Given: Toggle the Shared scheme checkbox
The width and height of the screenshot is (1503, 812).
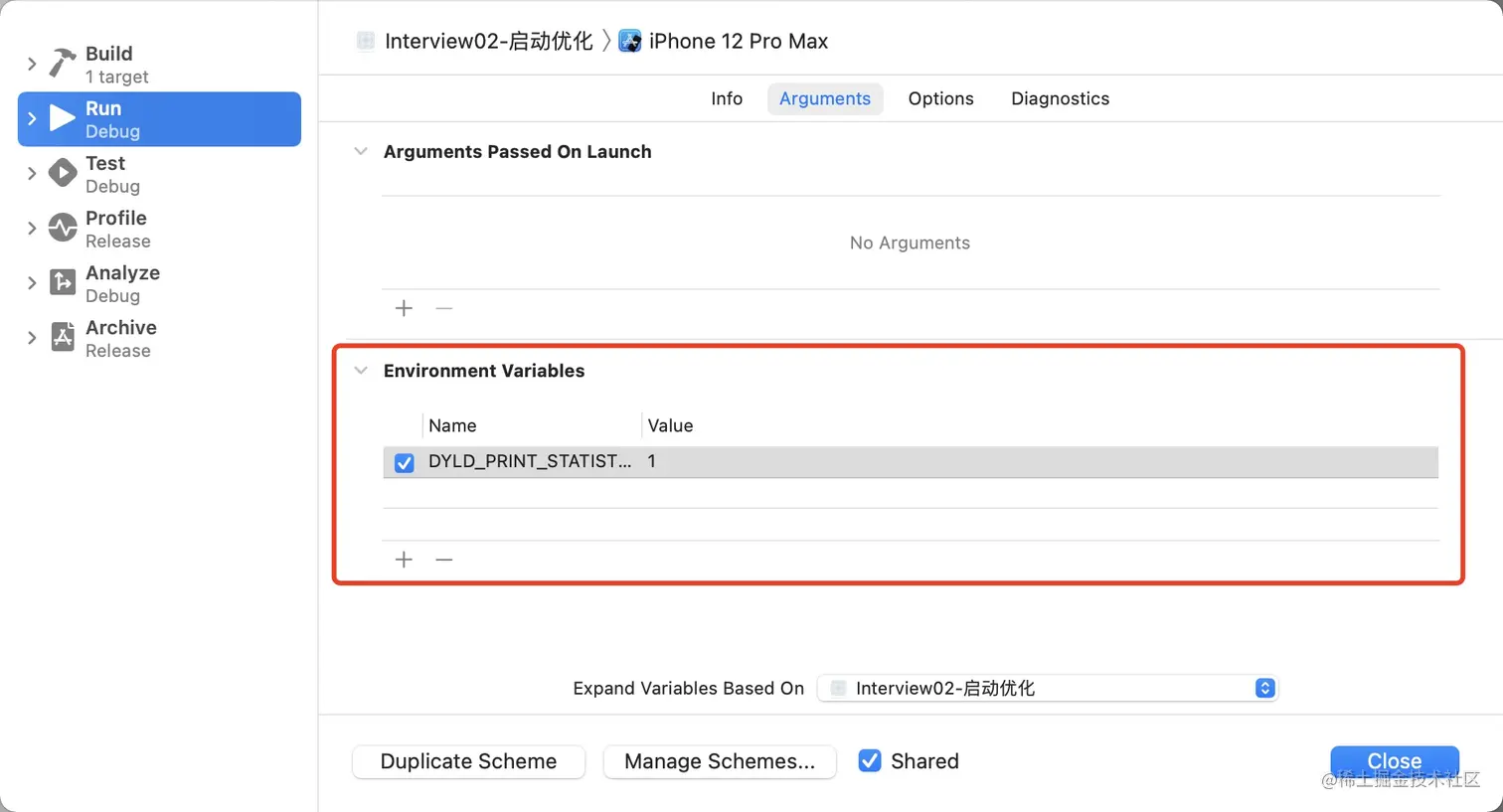Looking at the screenshot, I should pyautogui.click(x=870, y=760).
